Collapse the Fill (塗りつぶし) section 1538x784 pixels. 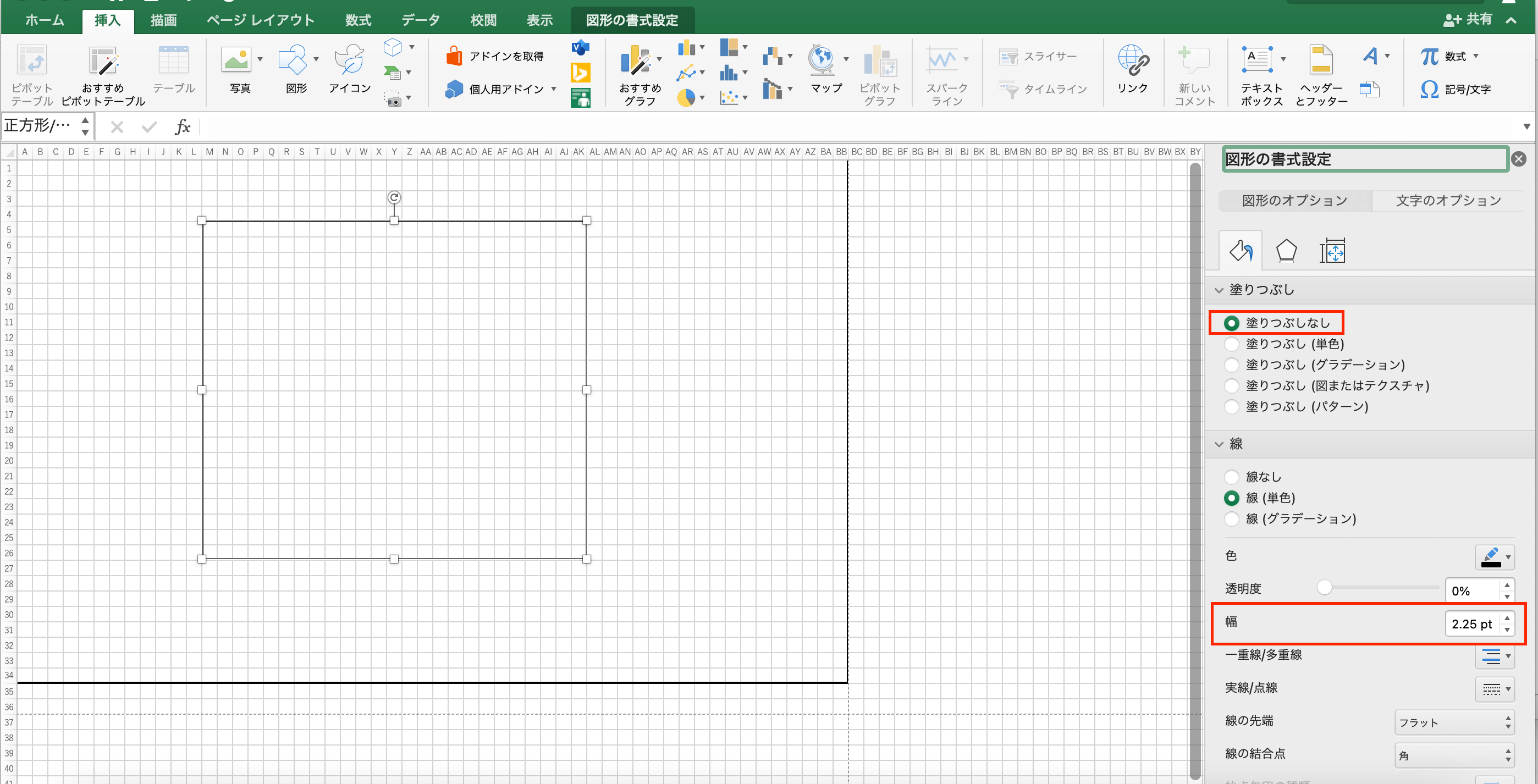(1219, 290)
